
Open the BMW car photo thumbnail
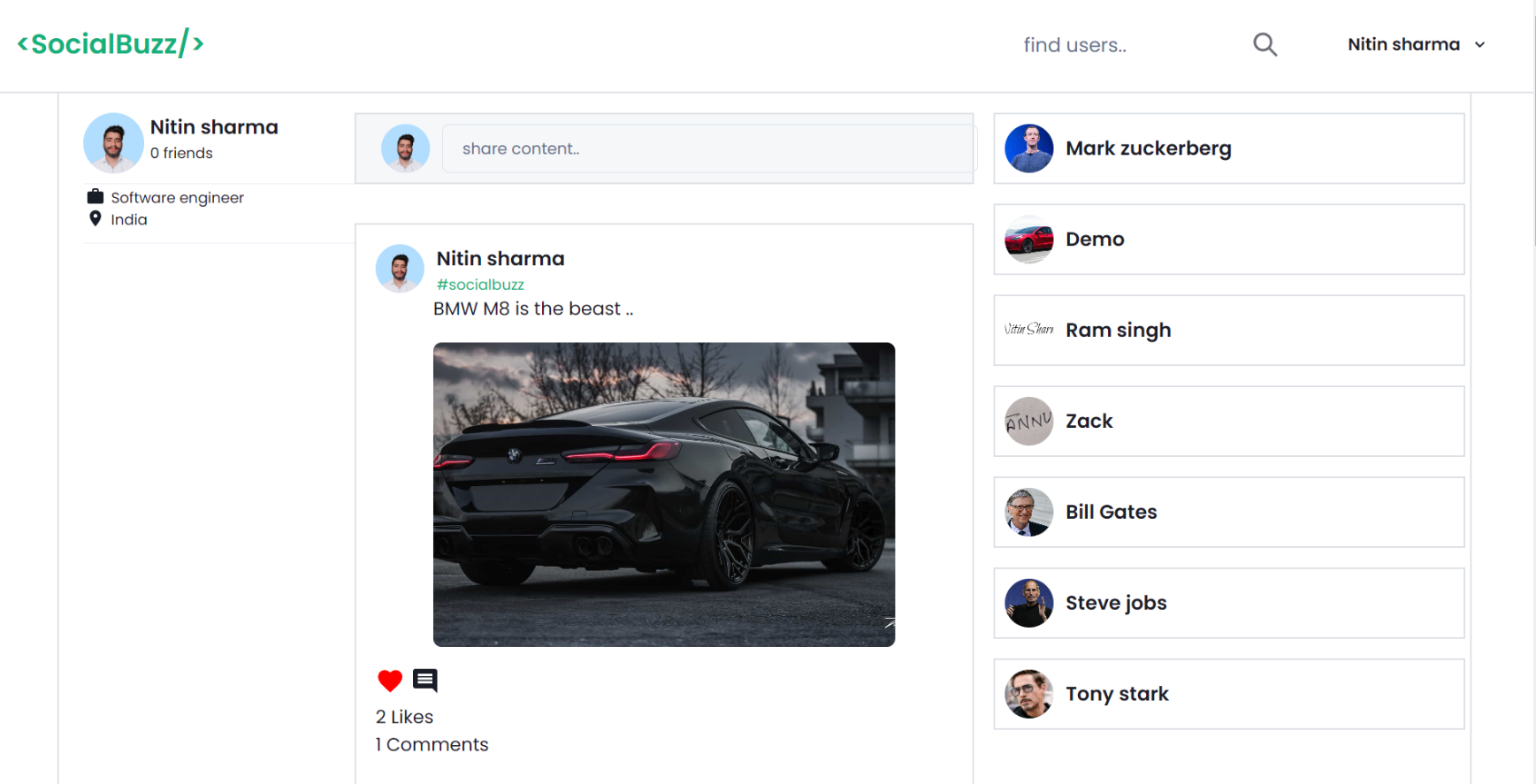[x=663, y=493]
